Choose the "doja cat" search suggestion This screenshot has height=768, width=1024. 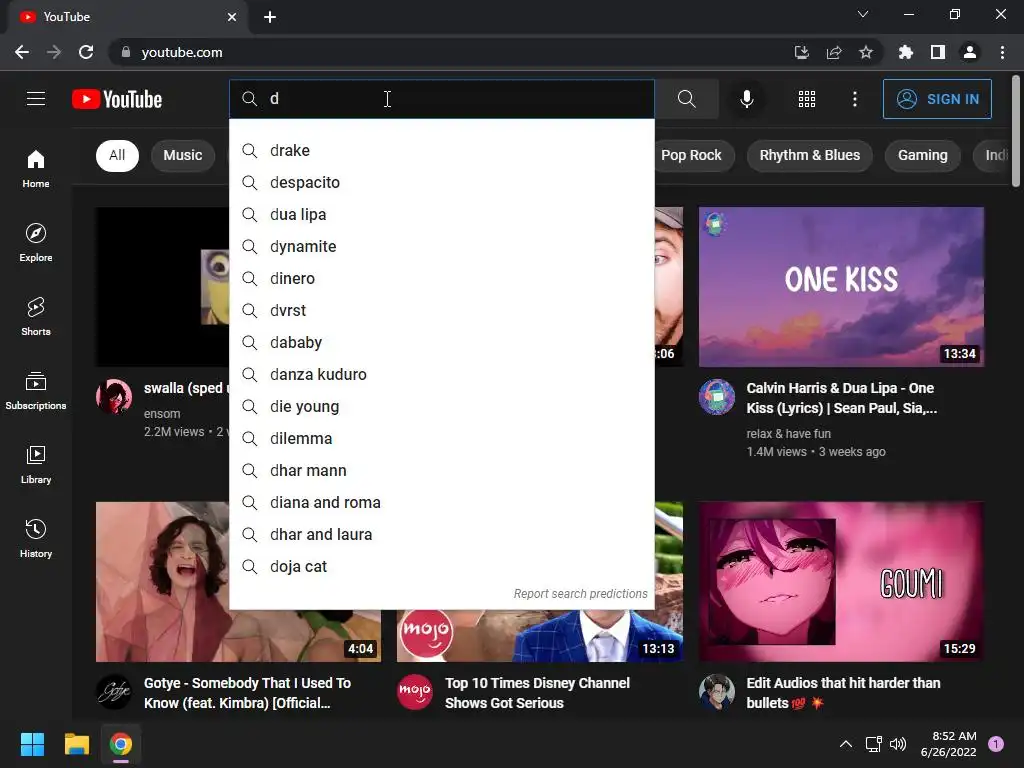(442, 566)
